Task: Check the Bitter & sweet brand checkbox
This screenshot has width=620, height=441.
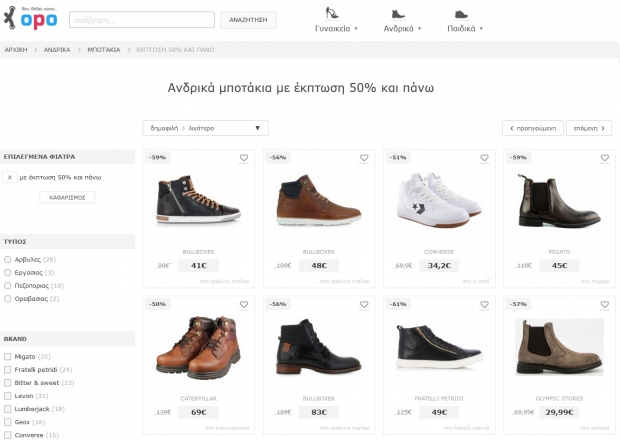Action: [7, 383]
